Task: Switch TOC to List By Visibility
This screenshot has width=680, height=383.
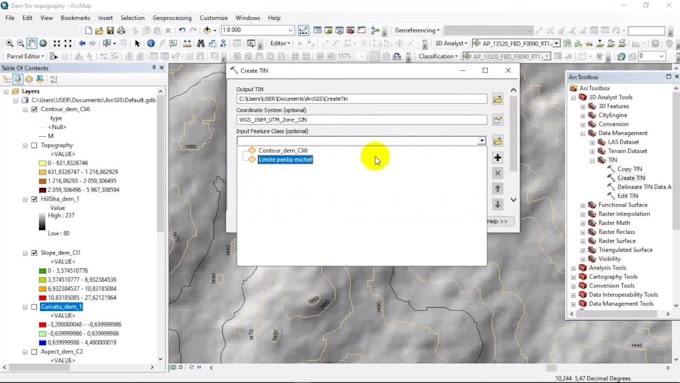Action: [x=29, y=79]
